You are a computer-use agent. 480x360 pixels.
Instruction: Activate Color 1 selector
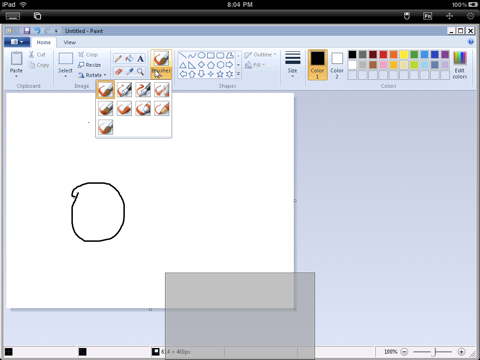(317, 65)
